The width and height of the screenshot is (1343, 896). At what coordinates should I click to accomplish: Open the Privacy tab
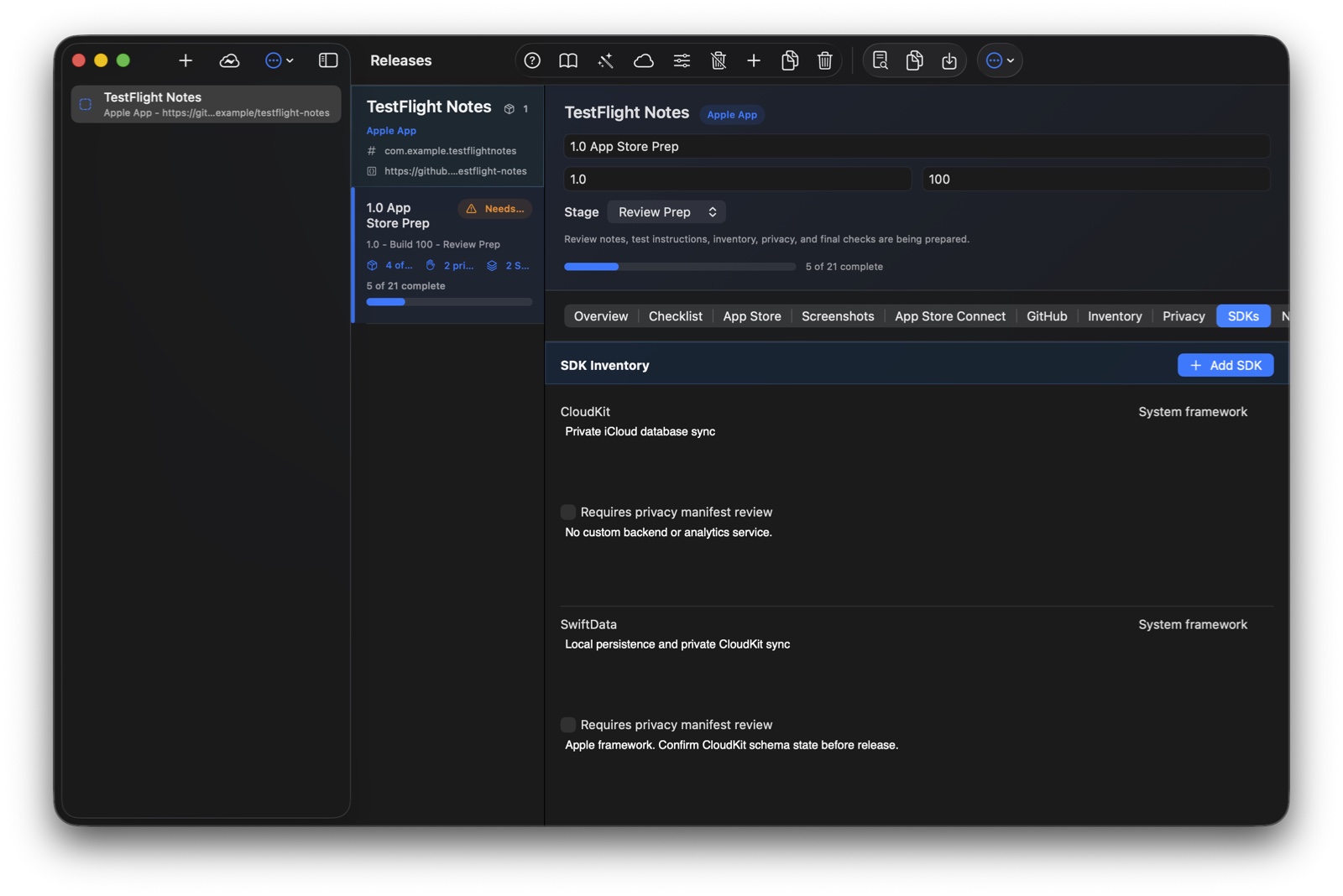tap(1184, 316)
